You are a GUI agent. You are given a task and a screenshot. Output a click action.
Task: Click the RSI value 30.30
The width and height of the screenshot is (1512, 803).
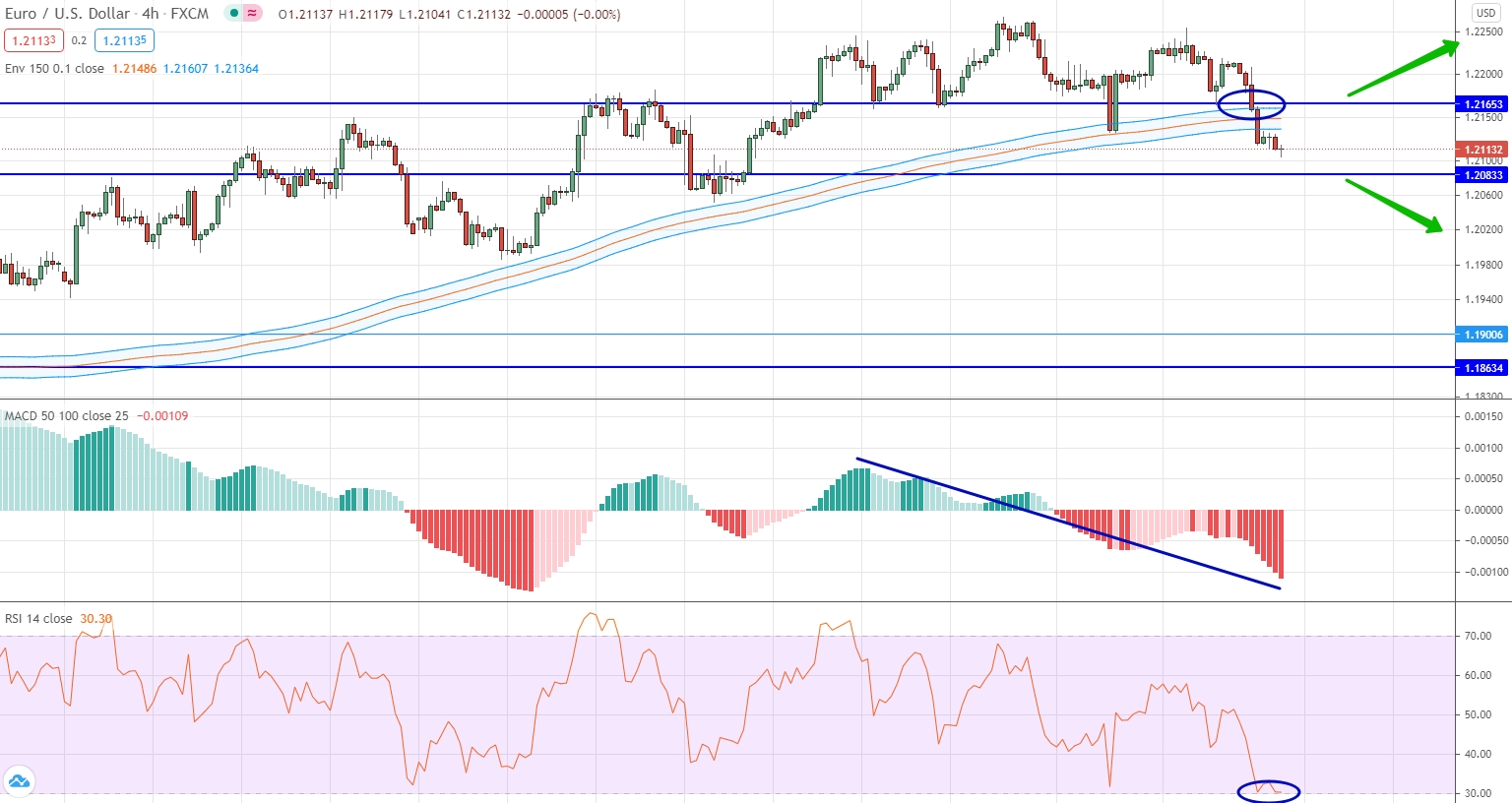pos(96,619)
